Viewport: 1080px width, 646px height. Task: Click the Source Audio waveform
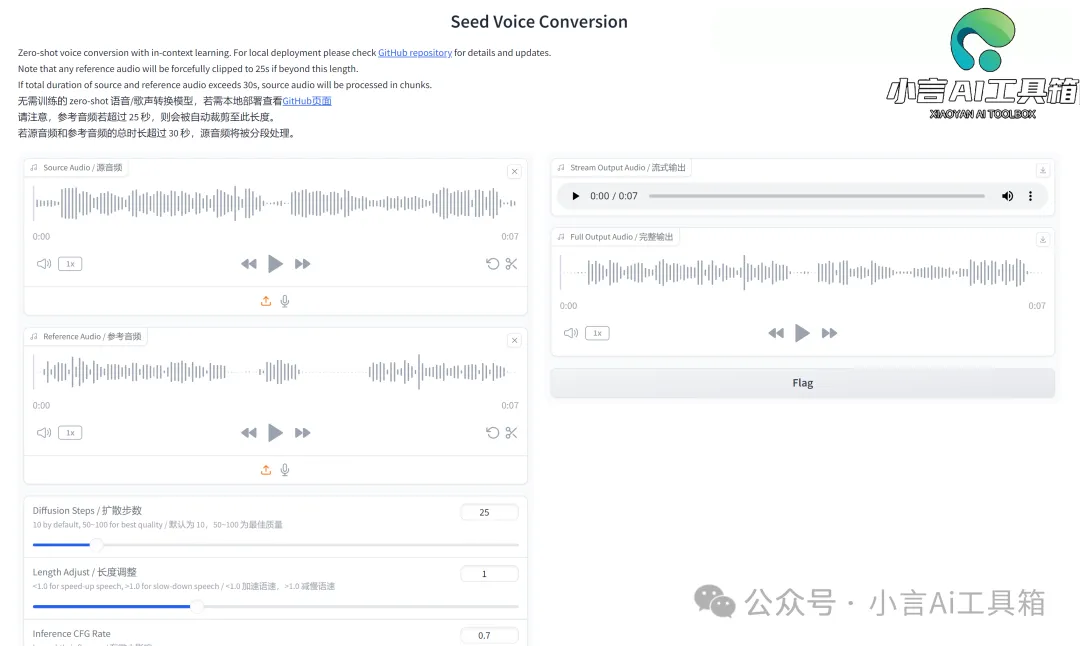[276, 203]
